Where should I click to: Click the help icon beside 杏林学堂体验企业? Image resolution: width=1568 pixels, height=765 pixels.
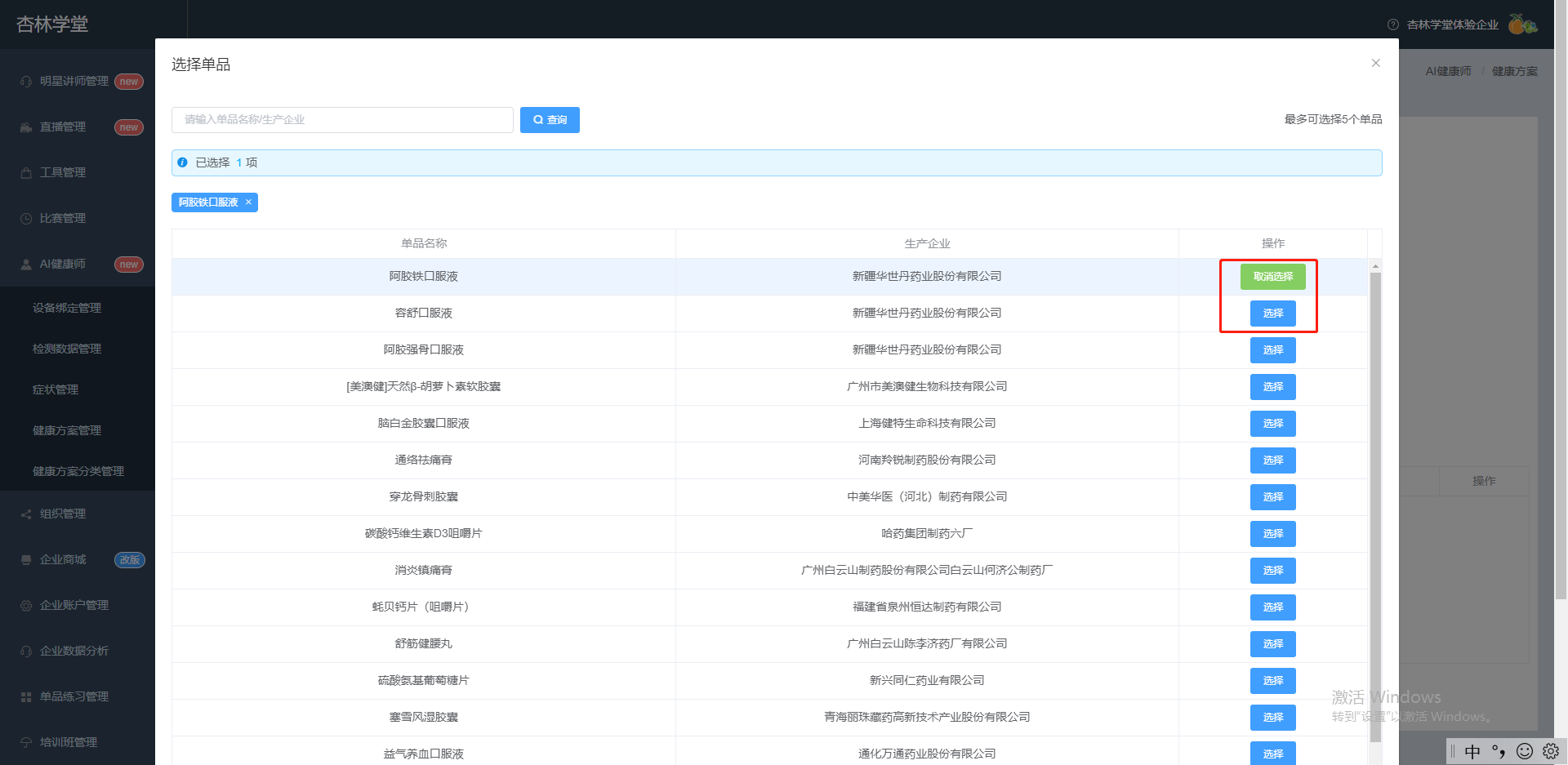(x=1393, y=25)
